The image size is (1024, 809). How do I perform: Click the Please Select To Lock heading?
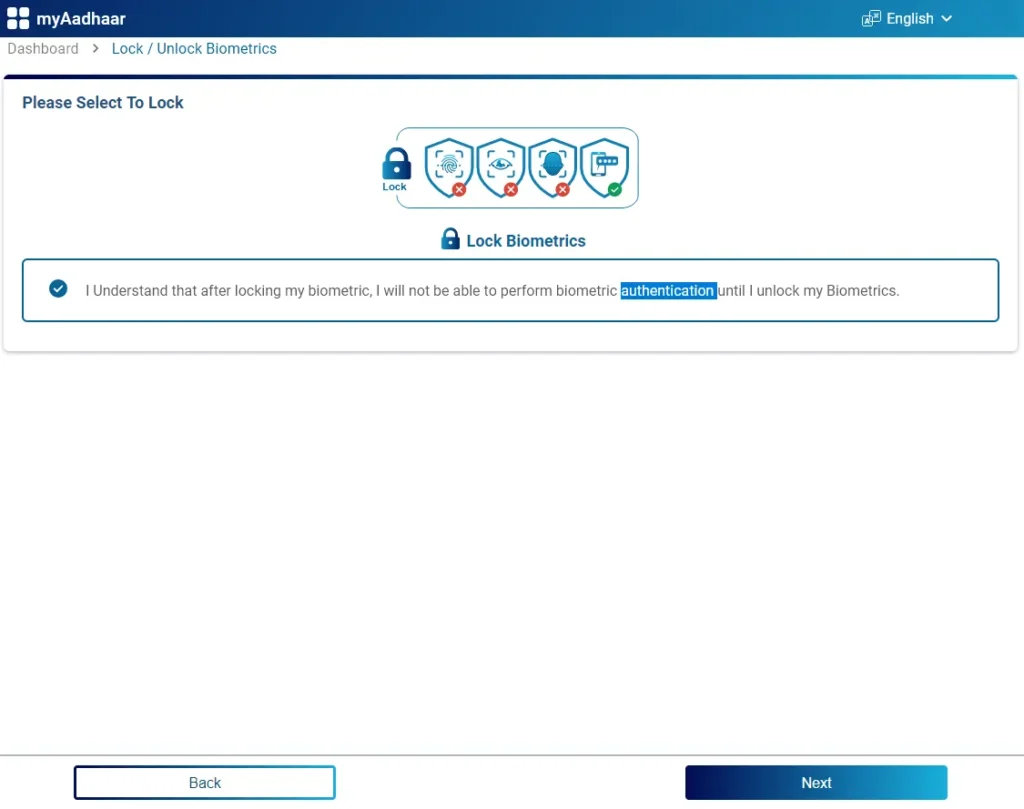click(x=103, y=103)
